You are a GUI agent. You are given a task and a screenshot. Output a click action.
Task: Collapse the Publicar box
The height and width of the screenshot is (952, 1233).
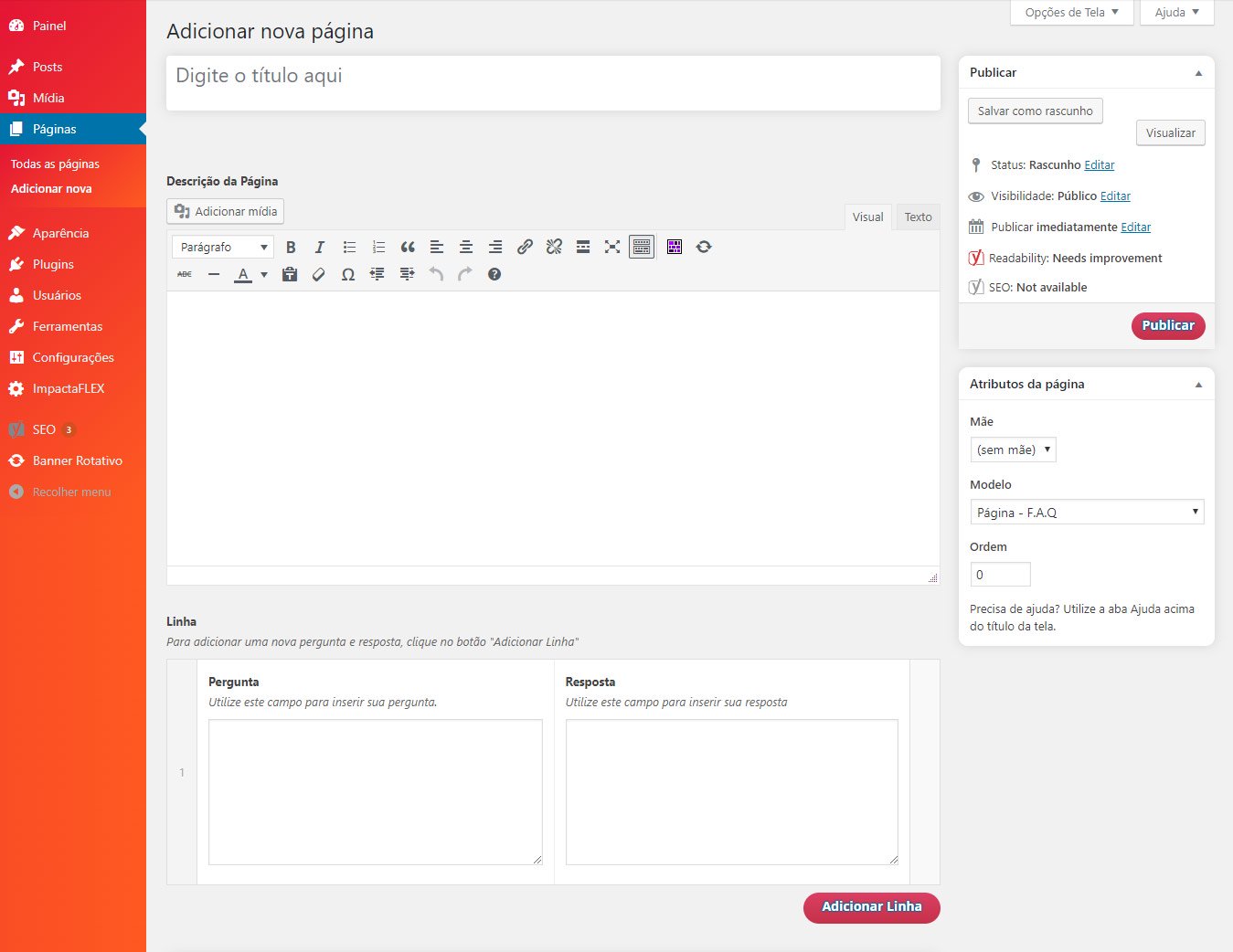pos(1198,73)
